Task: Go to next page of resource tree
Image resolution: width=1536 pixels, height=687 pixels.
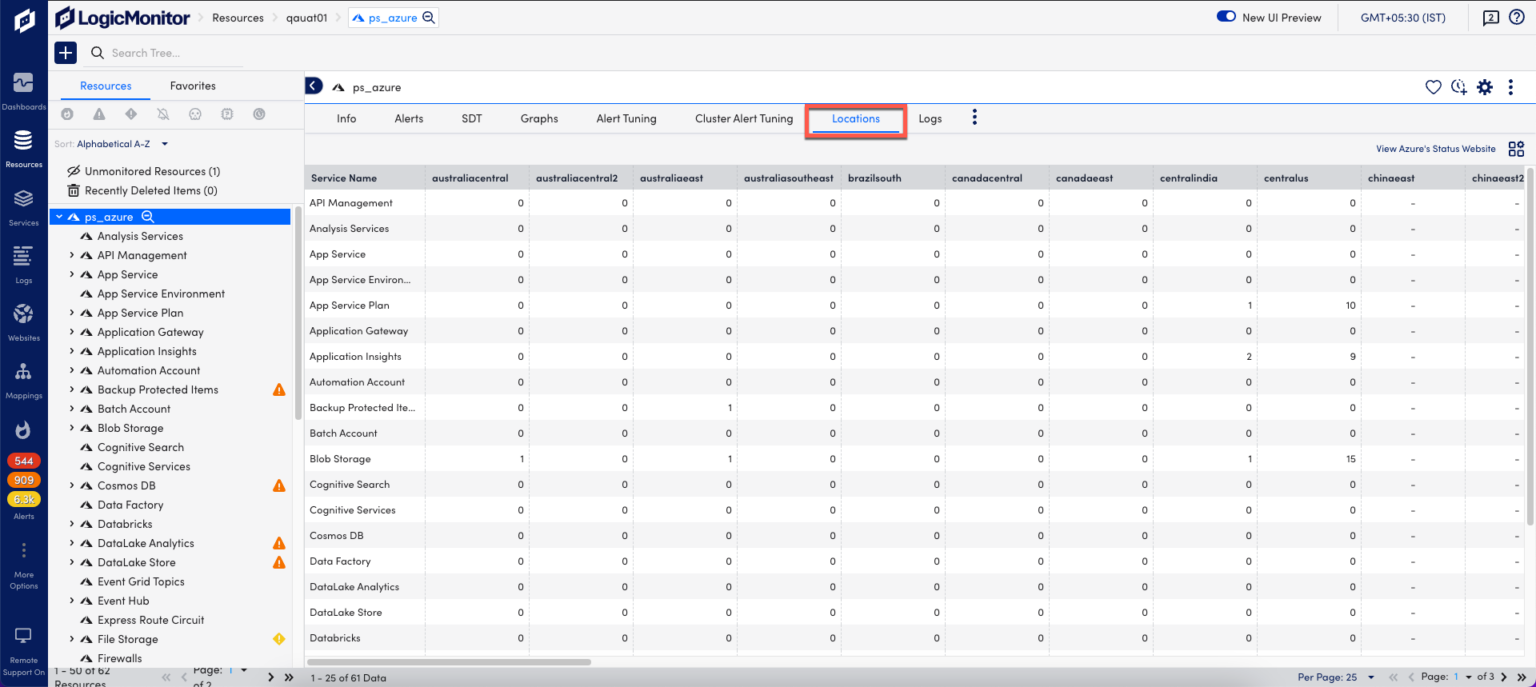Action: (x=271, y=677)
